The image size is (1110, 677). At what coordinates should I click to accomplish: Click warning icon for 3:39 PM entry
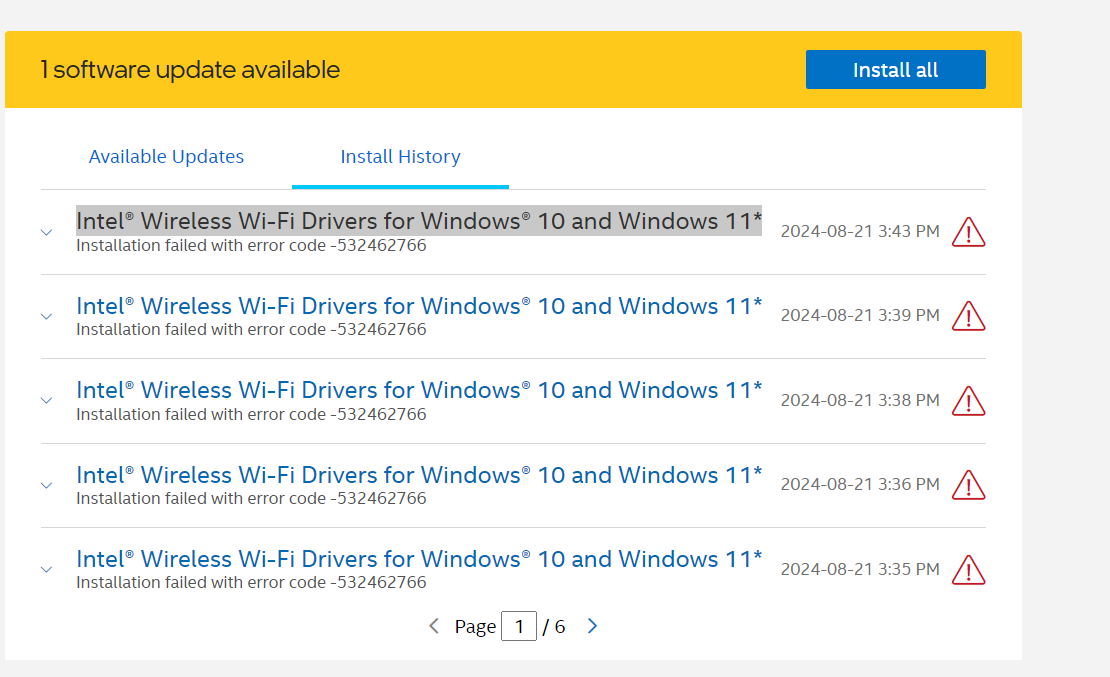point(968,316)
